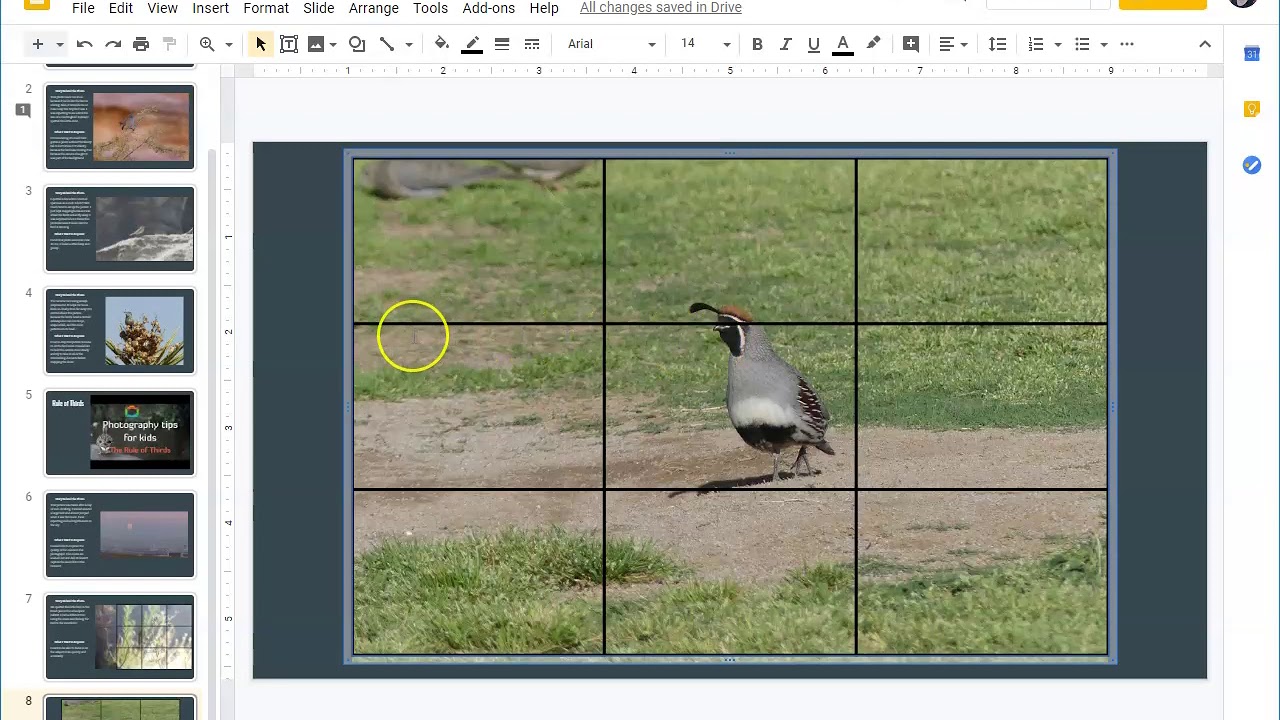Undo the last action
Screen dimensions: 1280x720
85,44
